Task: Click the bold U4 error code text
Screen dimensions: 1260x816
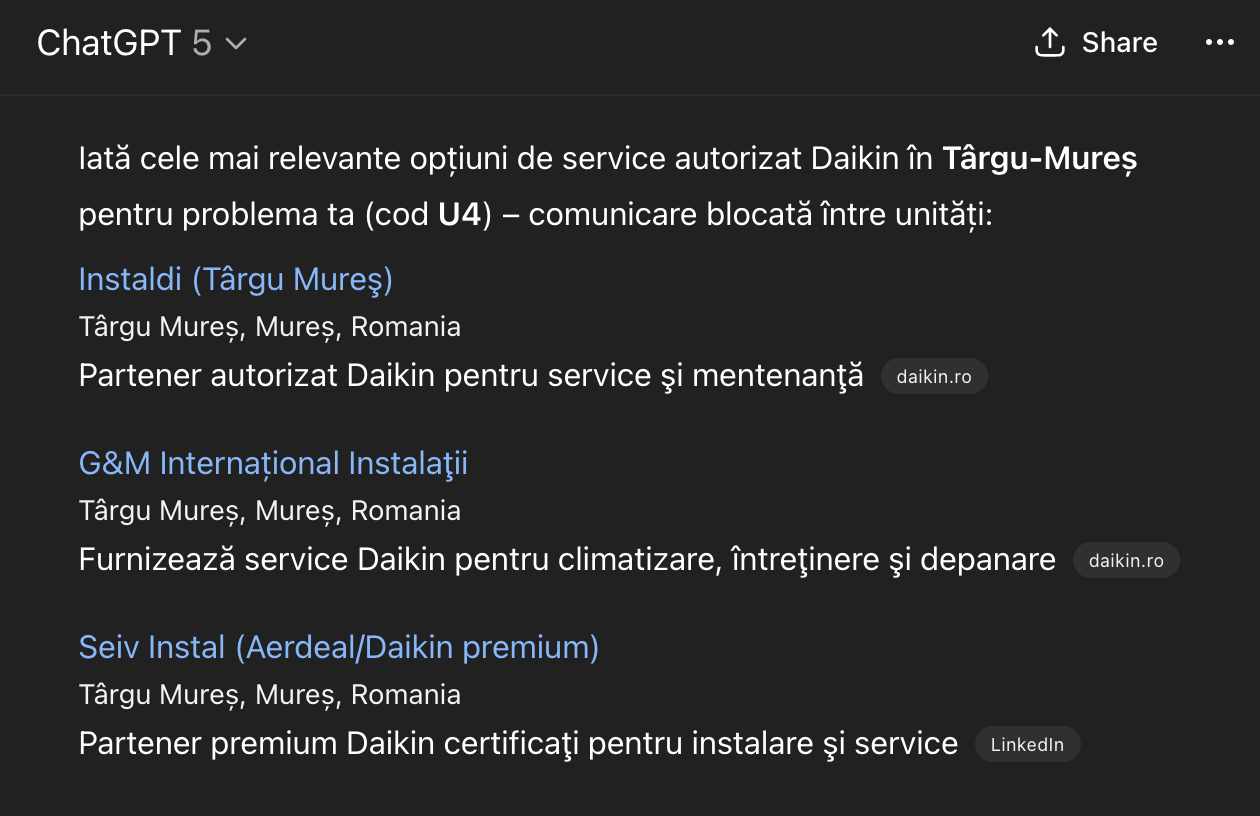Action: tap(460, 215)
